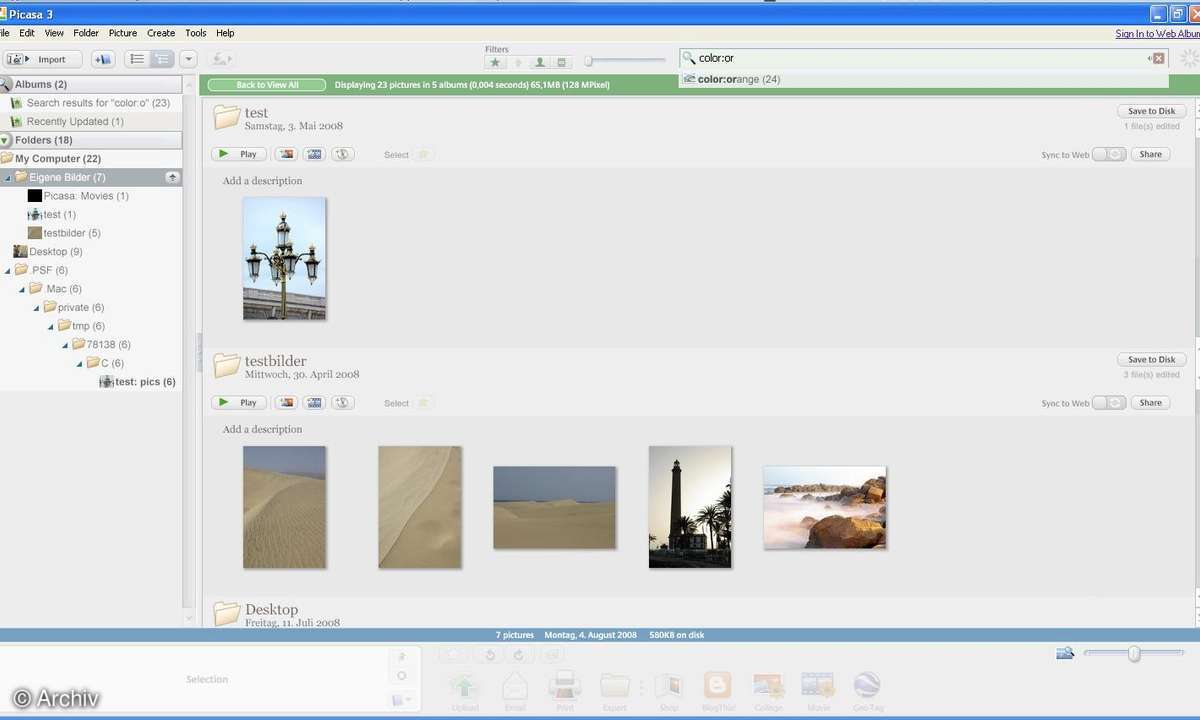Switch to flat folder list view

(x=137, y=59)
